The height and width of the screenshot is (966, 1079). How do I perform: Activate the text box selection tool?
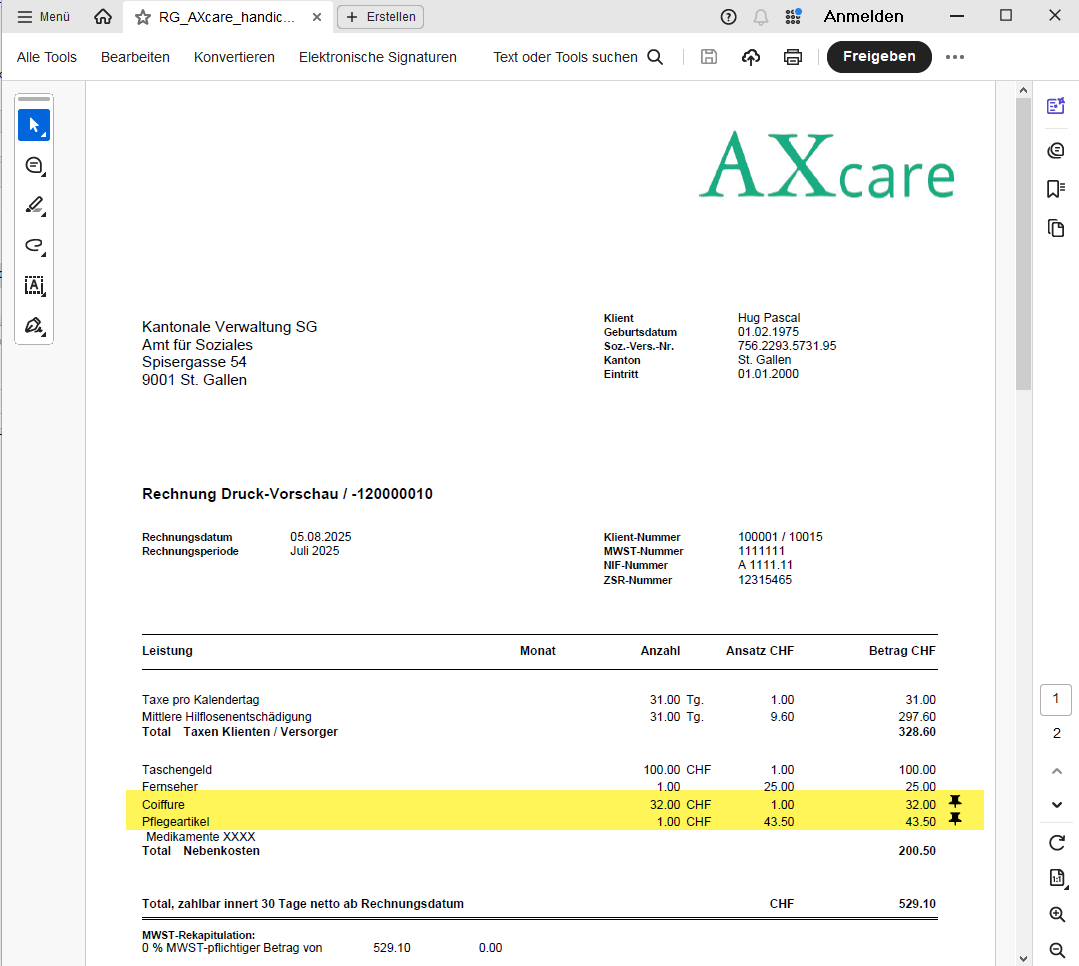point(34,286)
